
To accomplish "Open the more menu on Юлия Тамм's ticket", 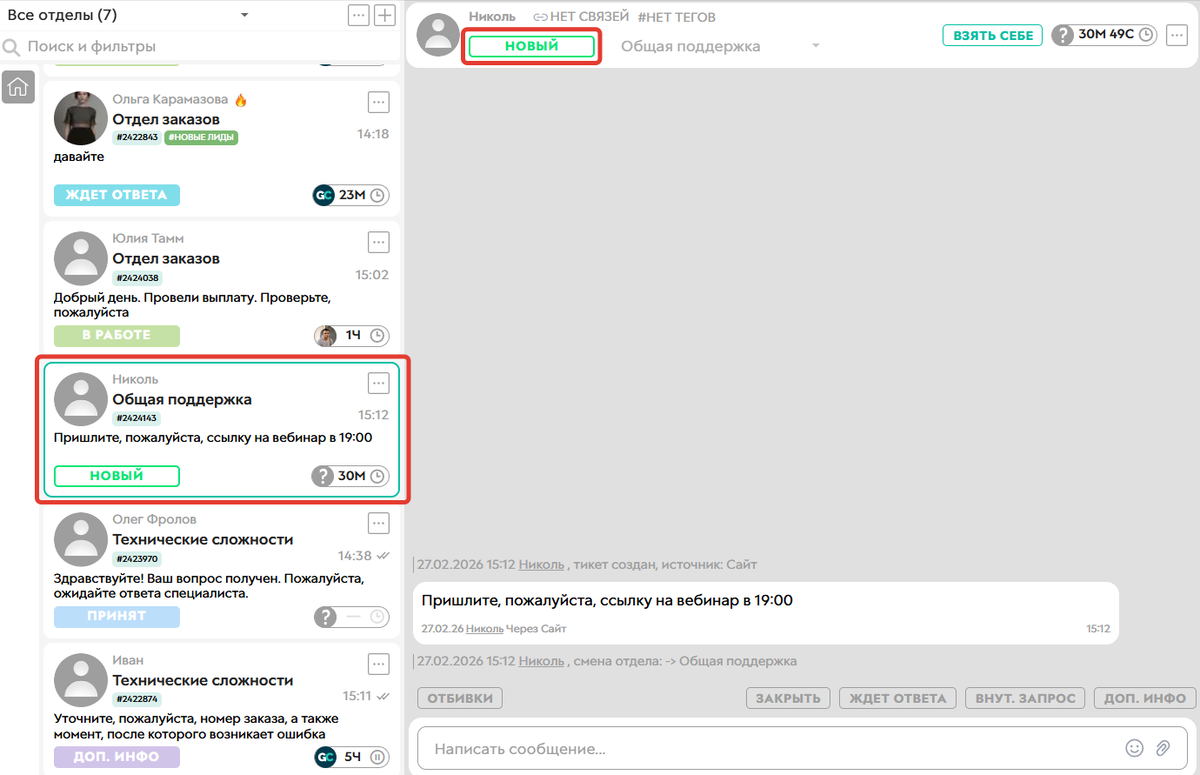I will (x=378, y=241).
